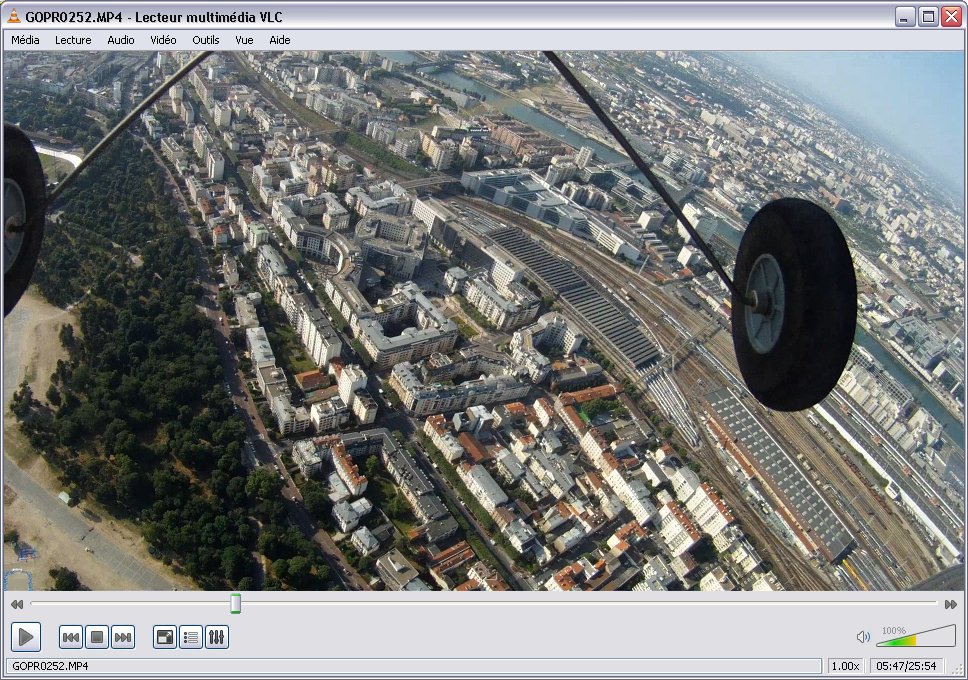The width and height of the screenshot is (968, 680).
Task: Mute audio via speaker icon
Action: pyautogui.click(x=863, y=637)
